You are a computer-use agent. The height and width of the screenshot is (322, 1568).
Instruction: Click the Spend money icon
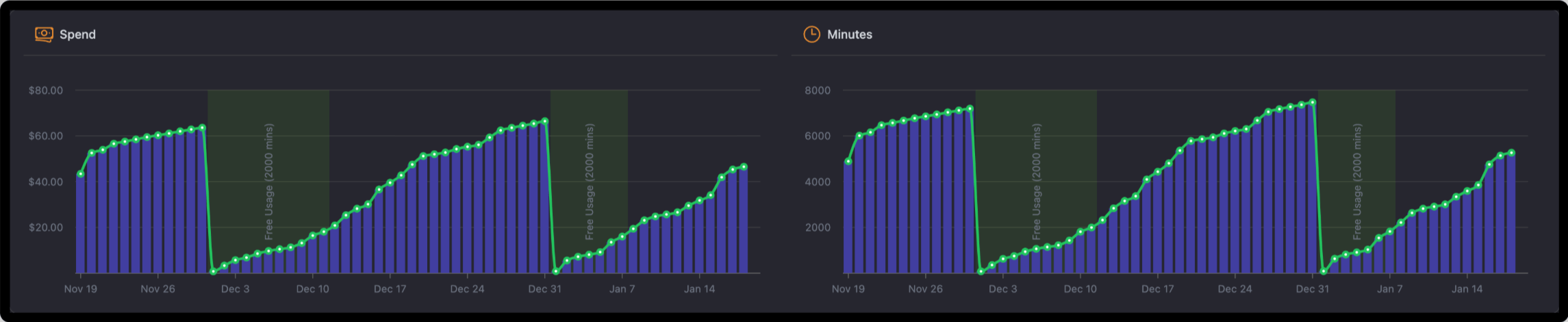(x=44, y=34)
